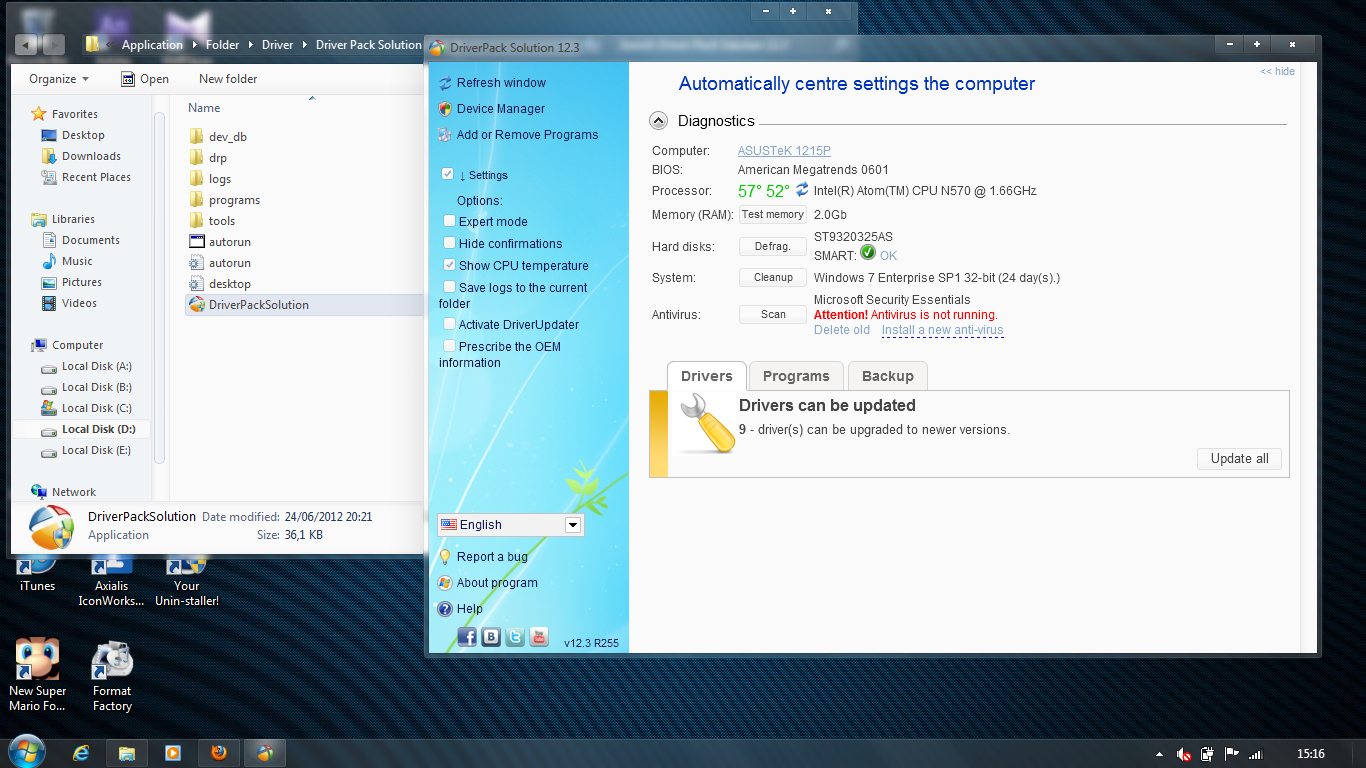Open the Facebook icon in DriverPack sidebar
The width and height of the screenshot is (1366, 768).
[x=467, y=637]
